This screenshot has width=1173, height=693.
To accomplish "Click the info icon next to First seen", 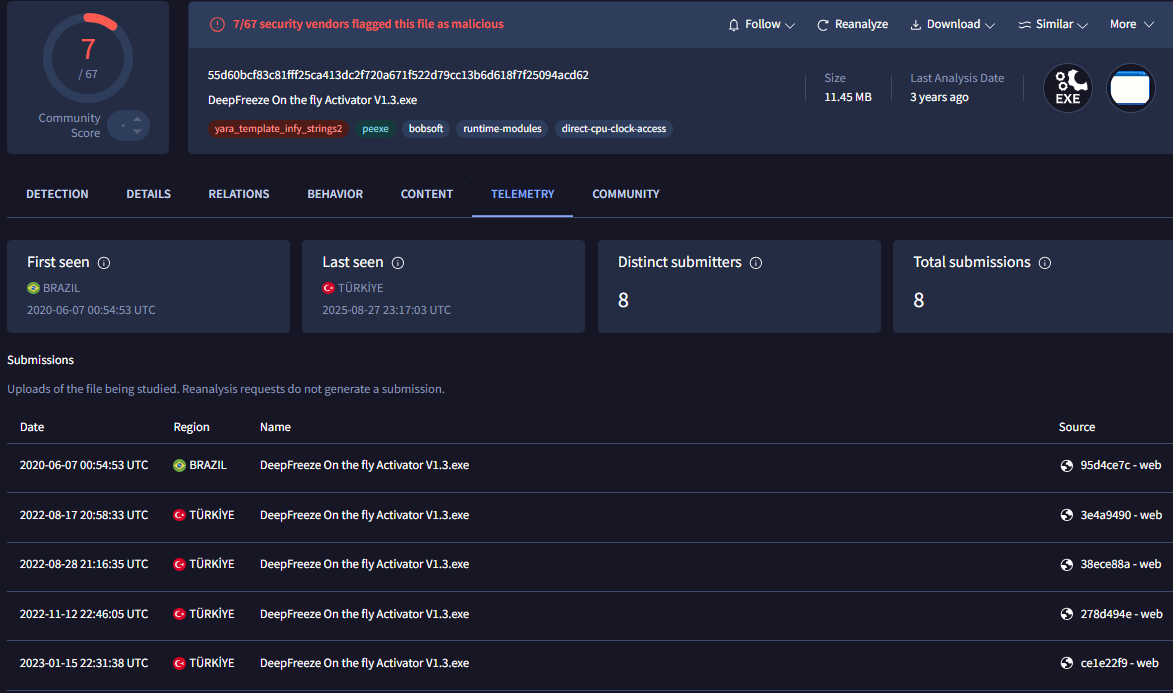I will (x=104, y=263).
